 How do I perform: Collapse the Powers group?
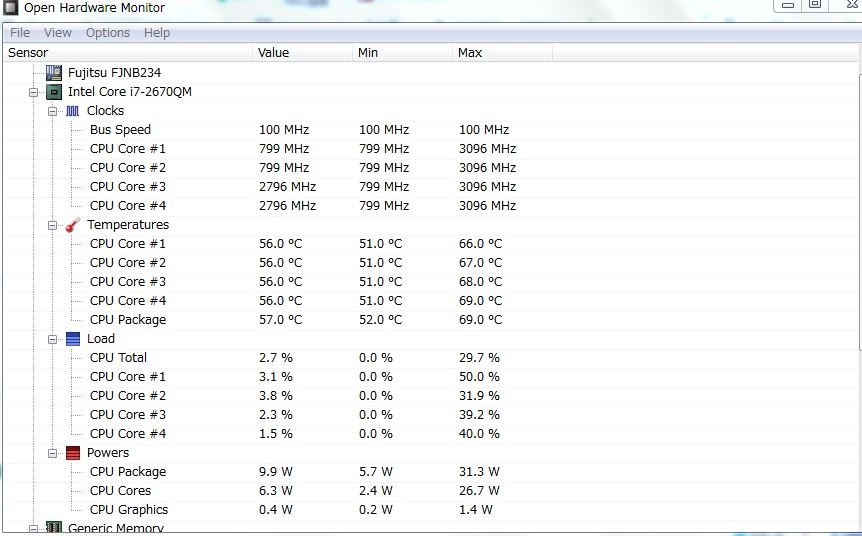52,454
